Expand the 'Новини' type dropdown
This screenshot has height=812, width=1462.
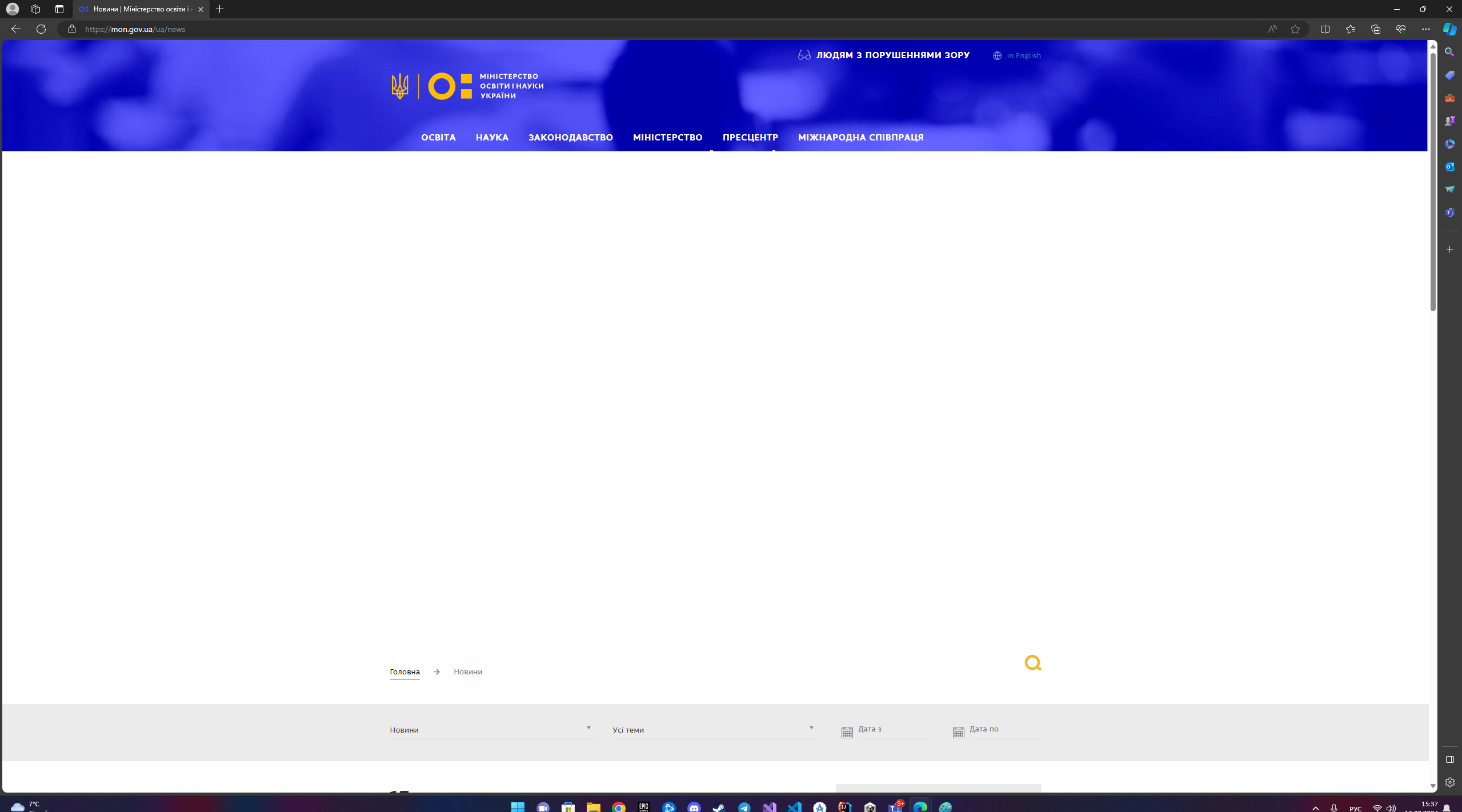[x=491, y=730]
